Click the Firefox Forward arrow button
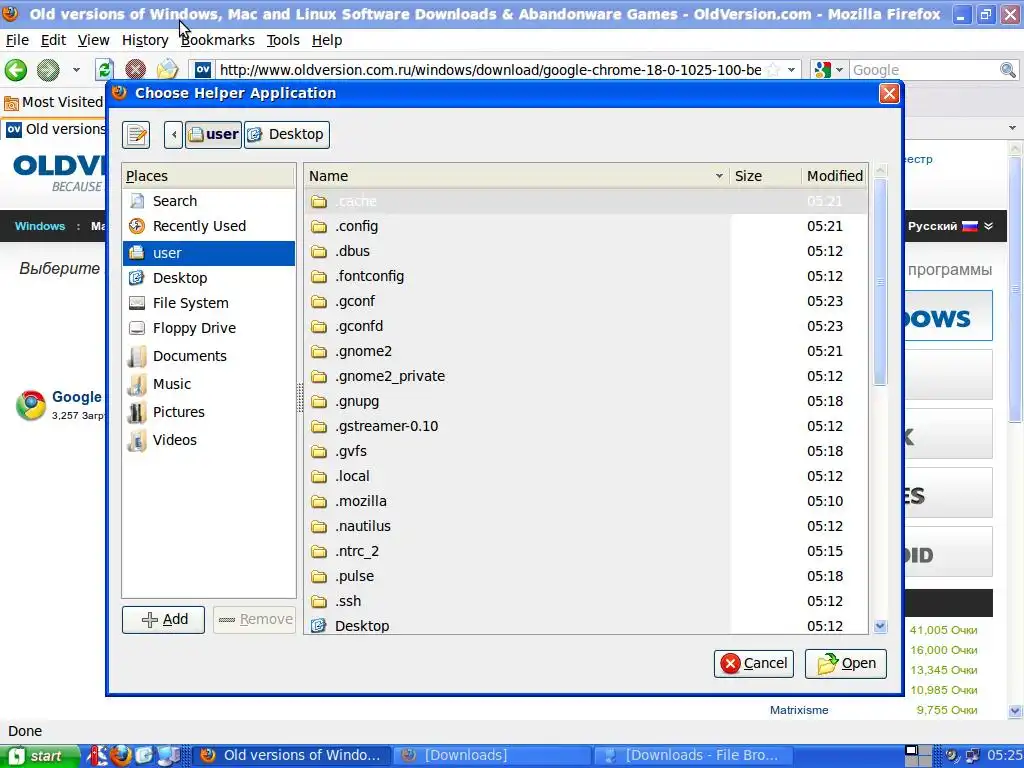This screenshot has height=768, width=1024. point(48,70)
